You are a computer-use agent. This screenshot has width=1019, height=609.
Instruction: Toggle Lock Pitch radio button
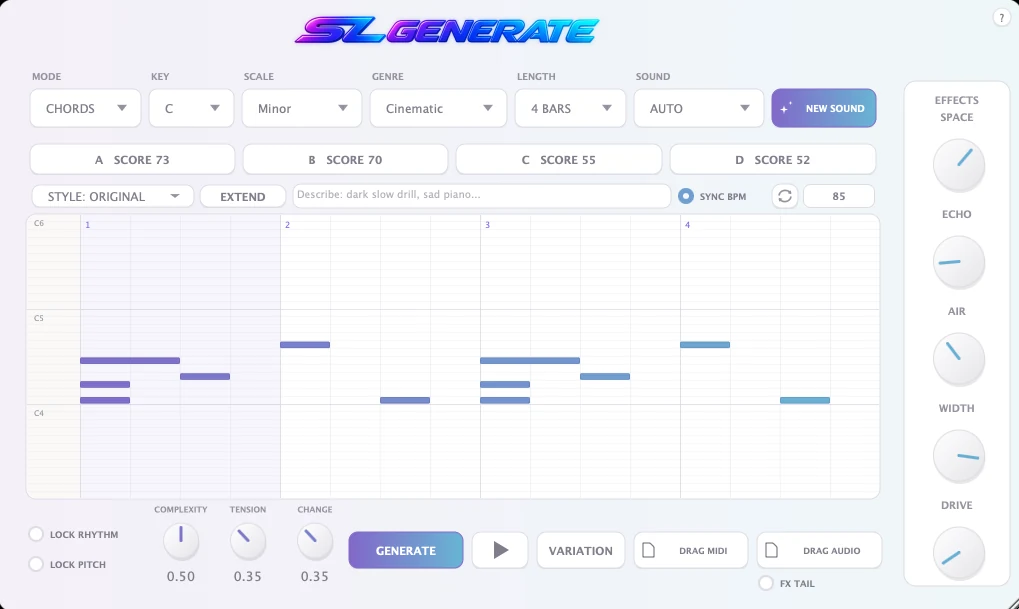point(36,564)
